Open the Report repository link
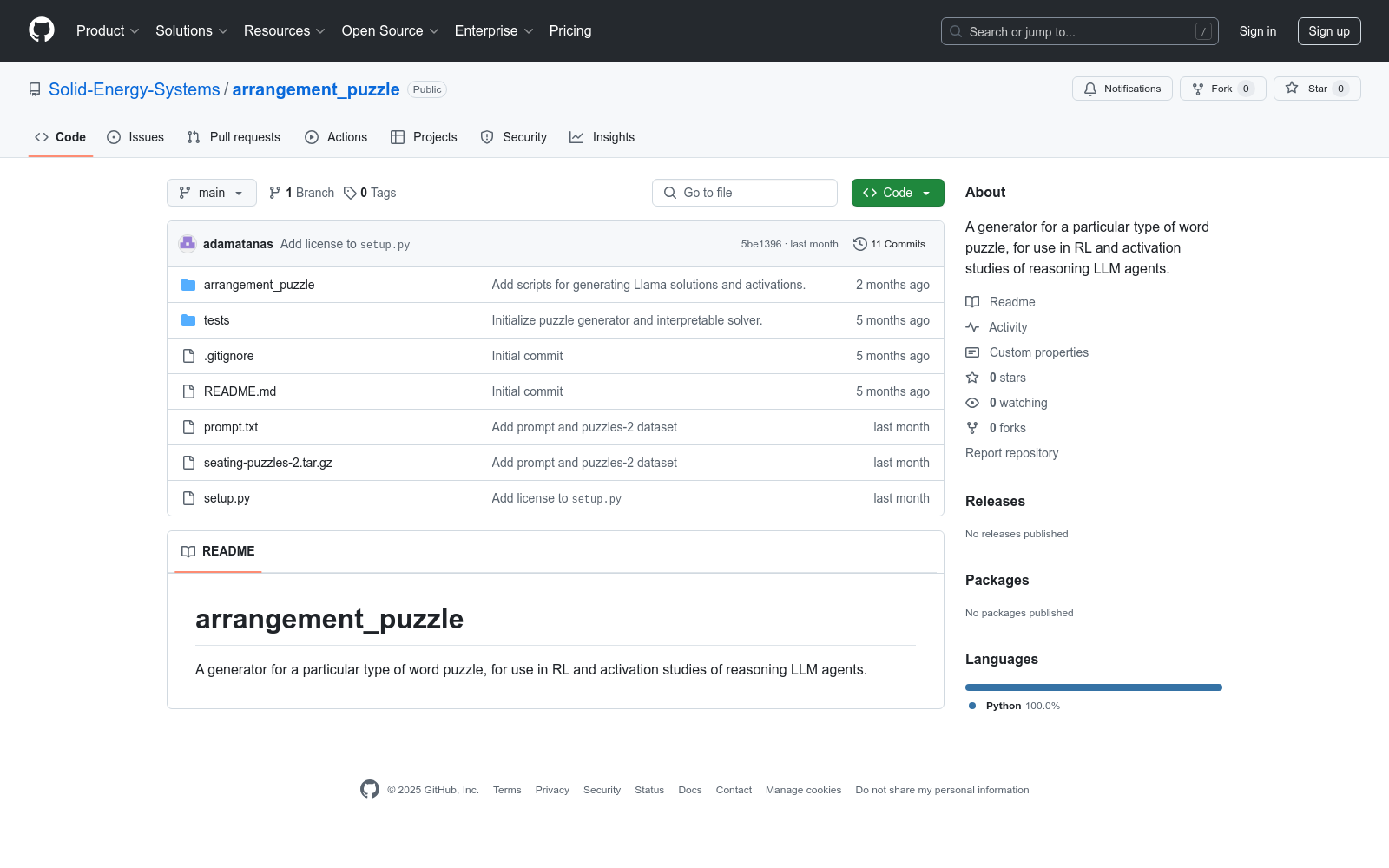Screen dimensions: 1389x868 click(x=1012, y=453)
